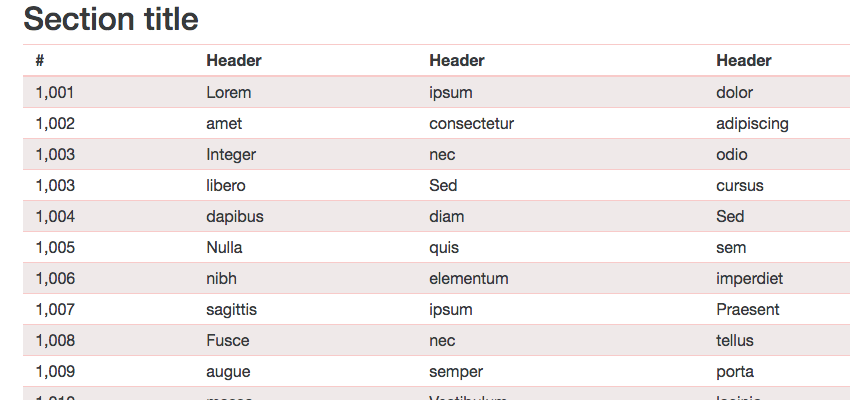Click the Praesent cell
Screen dimensions: 850x400
[748, 310]
